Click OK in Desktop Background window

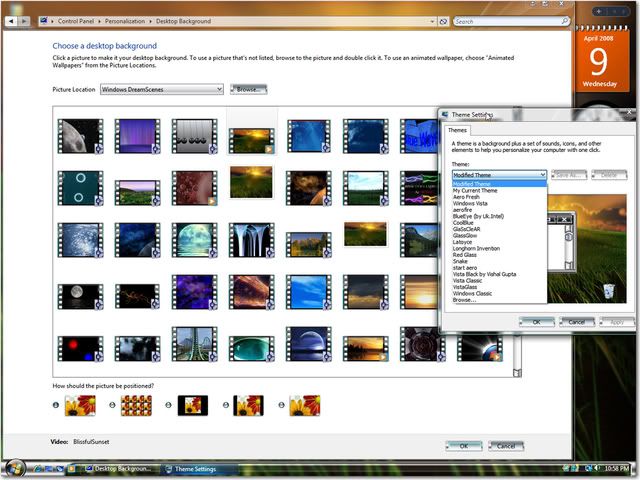(464, 446)
